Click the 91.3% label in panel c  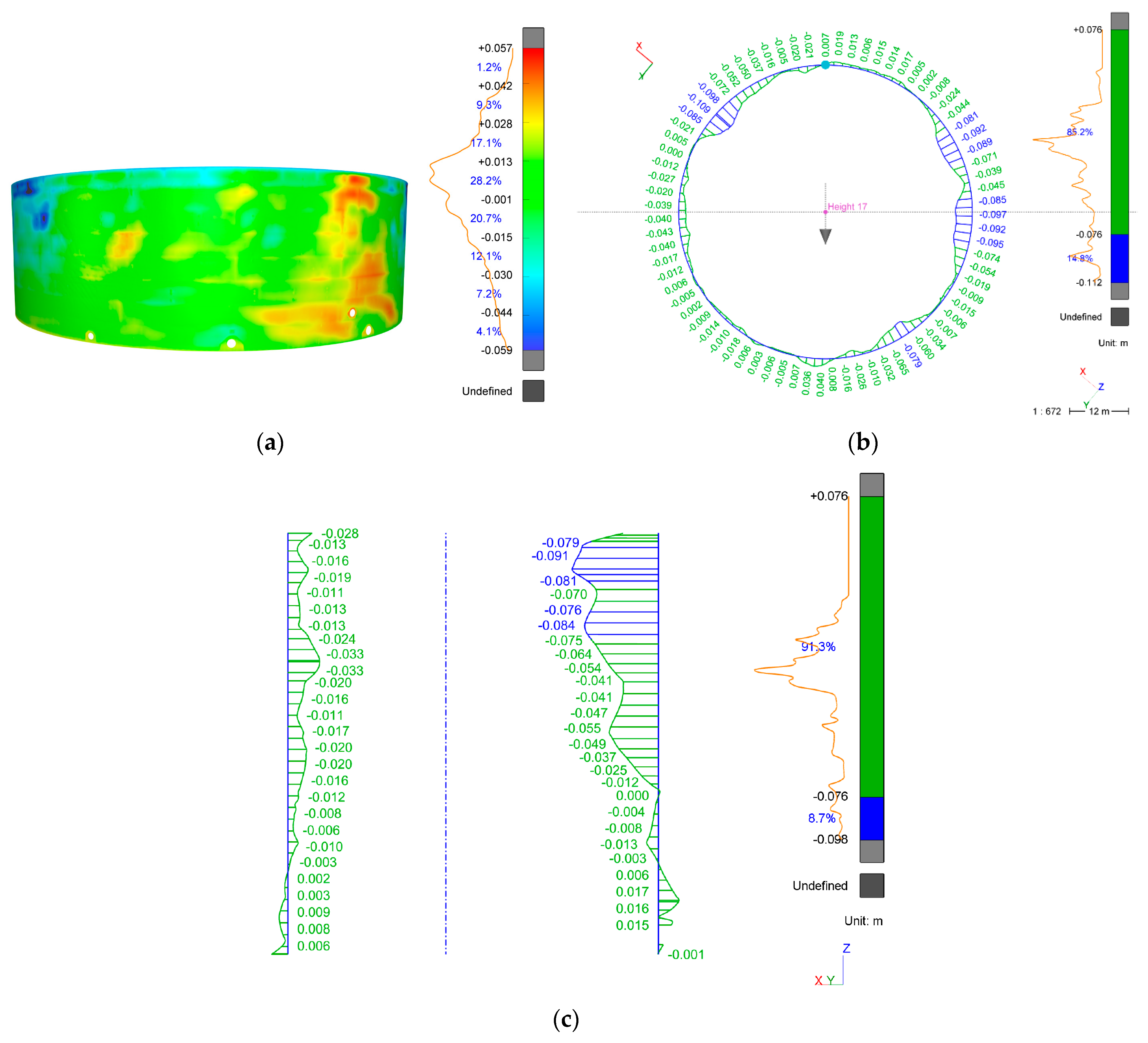(x=818, y=647)
